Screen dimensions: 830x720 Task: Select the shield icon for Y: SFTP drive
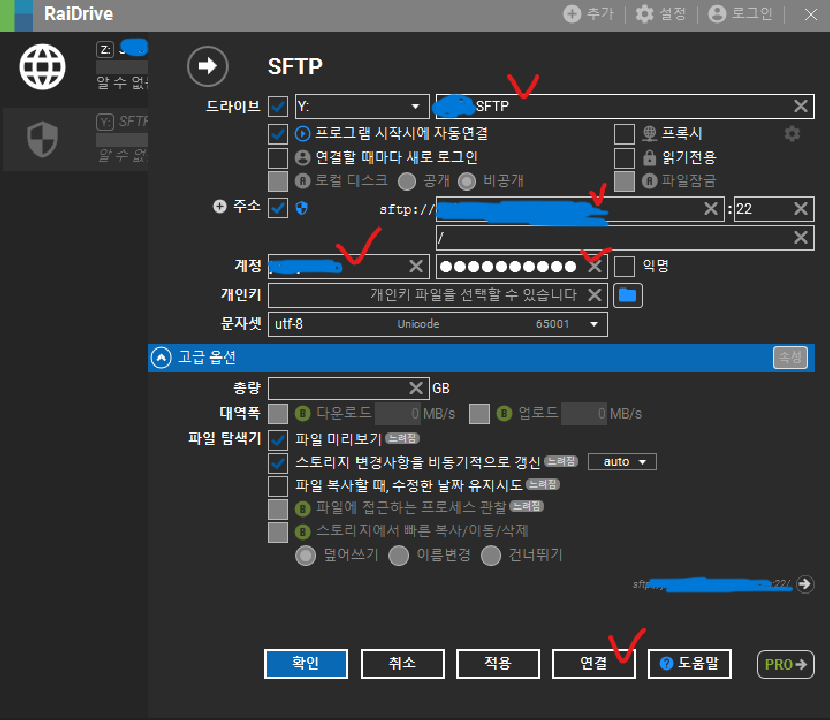coord(42,139)
